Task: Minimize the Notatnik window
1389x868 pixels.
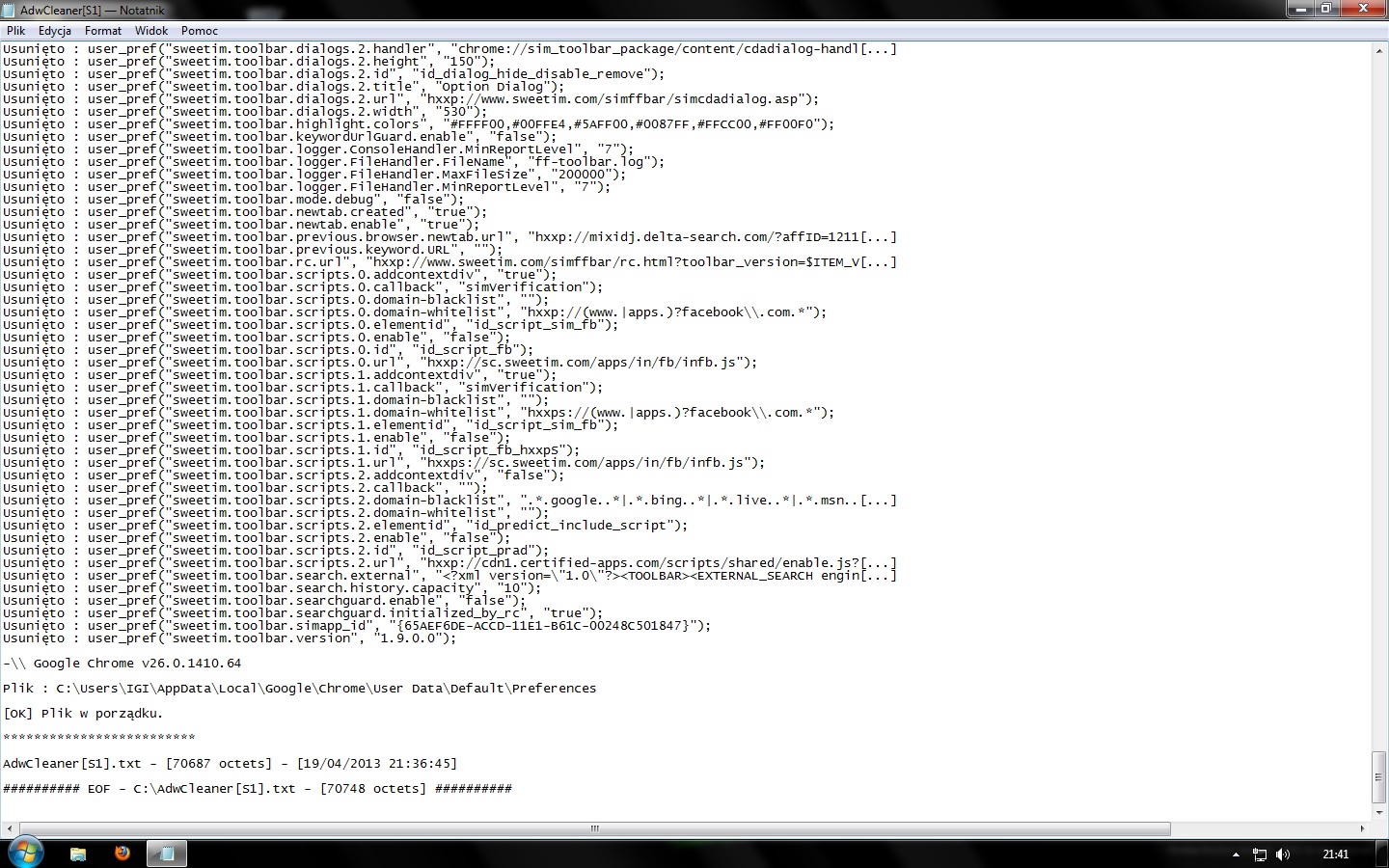Action: pos(1301,9)
